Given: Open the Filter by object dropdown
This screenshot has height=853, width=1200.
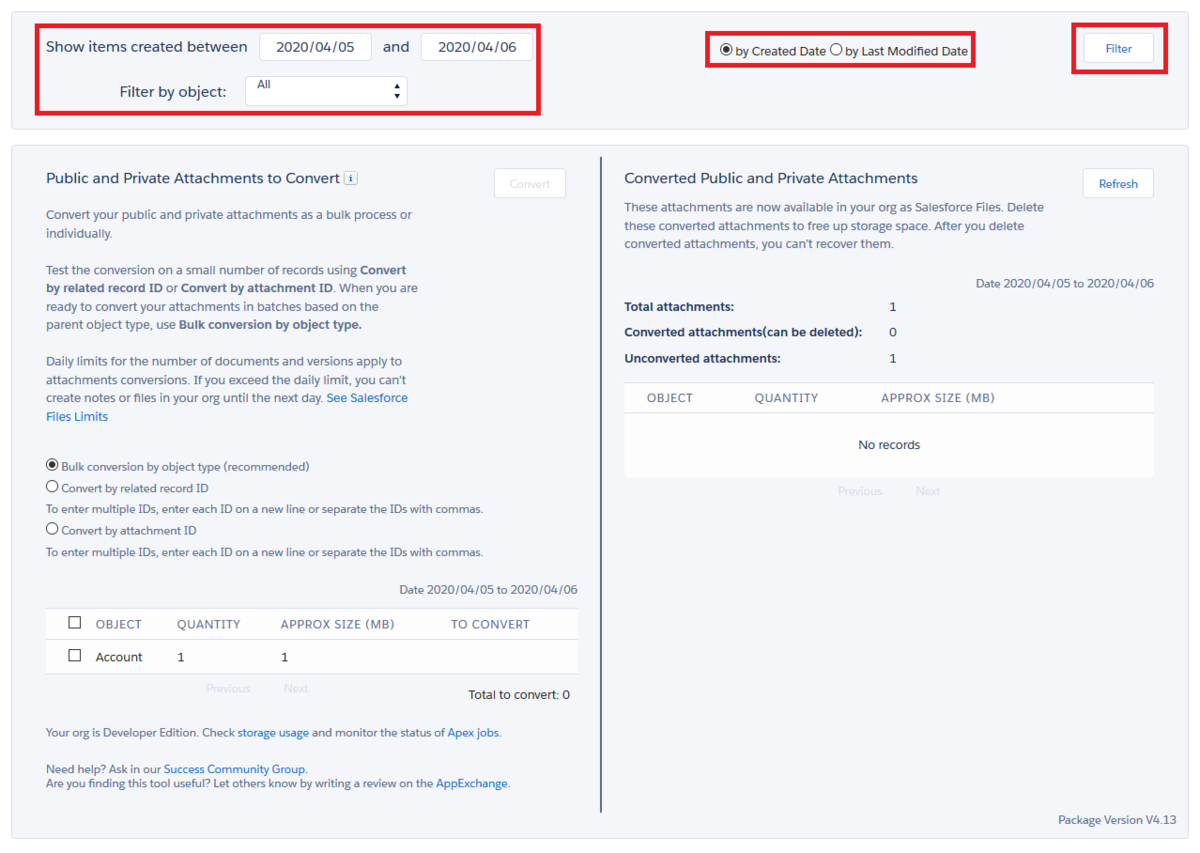Looking at the screenshot, I should pos(326,91).
